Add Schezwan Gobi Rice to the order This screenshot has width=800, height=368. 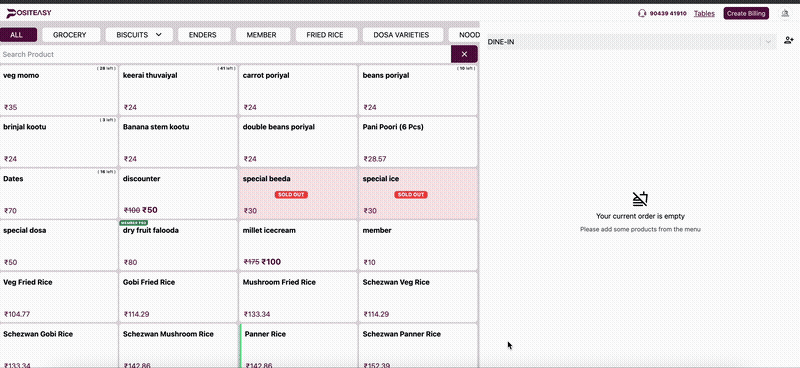click(x=59, y=346)
